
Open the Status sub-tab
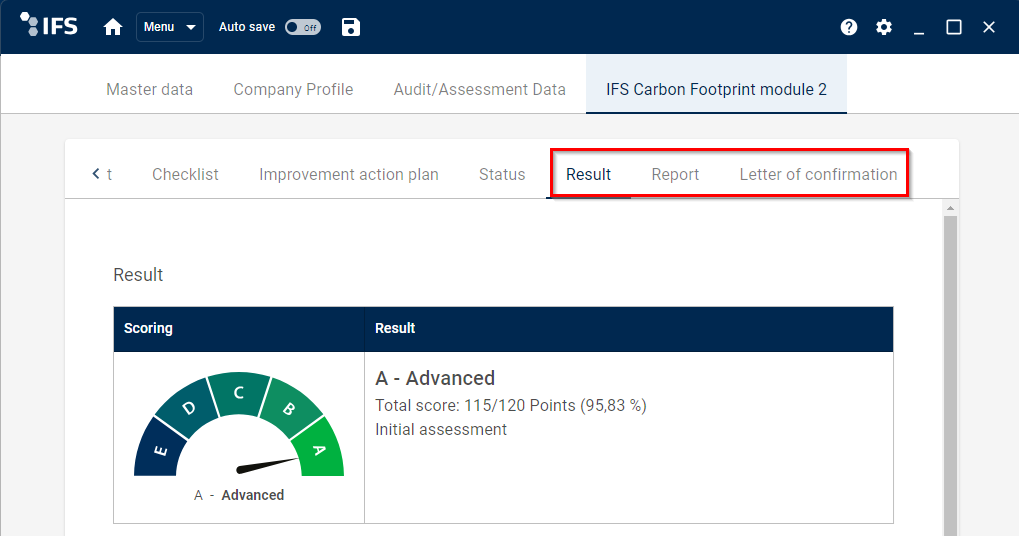point(502,174)
